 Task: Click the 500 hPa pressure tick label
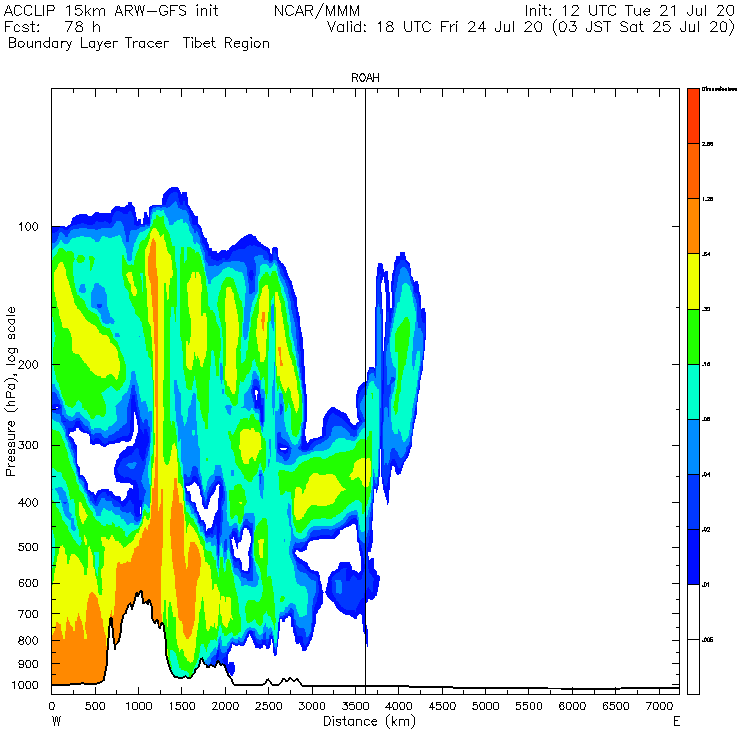click(x=28, y=547)
